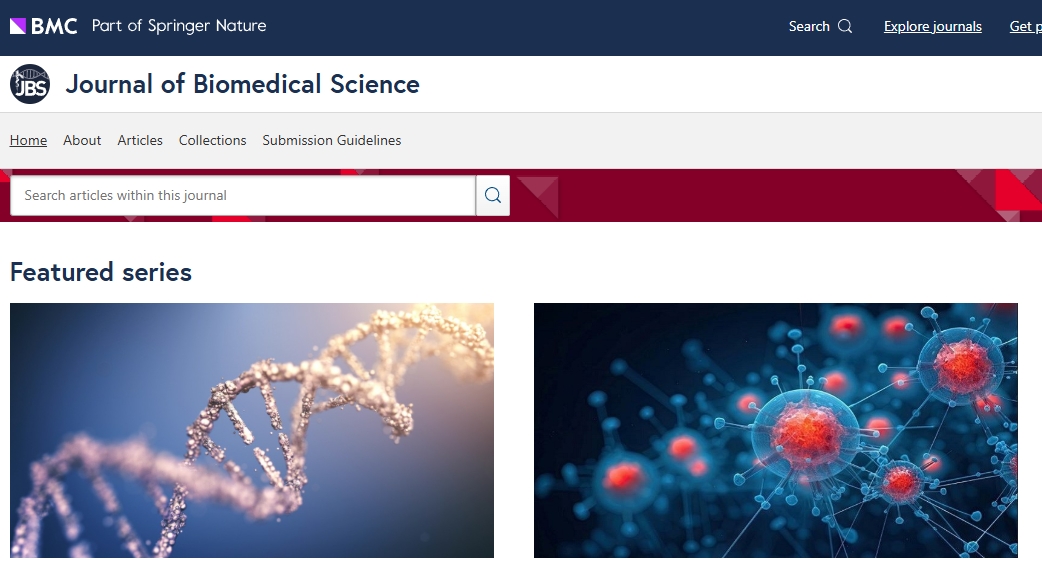Open the DNA helix featured series image

(x=252, y=430)
